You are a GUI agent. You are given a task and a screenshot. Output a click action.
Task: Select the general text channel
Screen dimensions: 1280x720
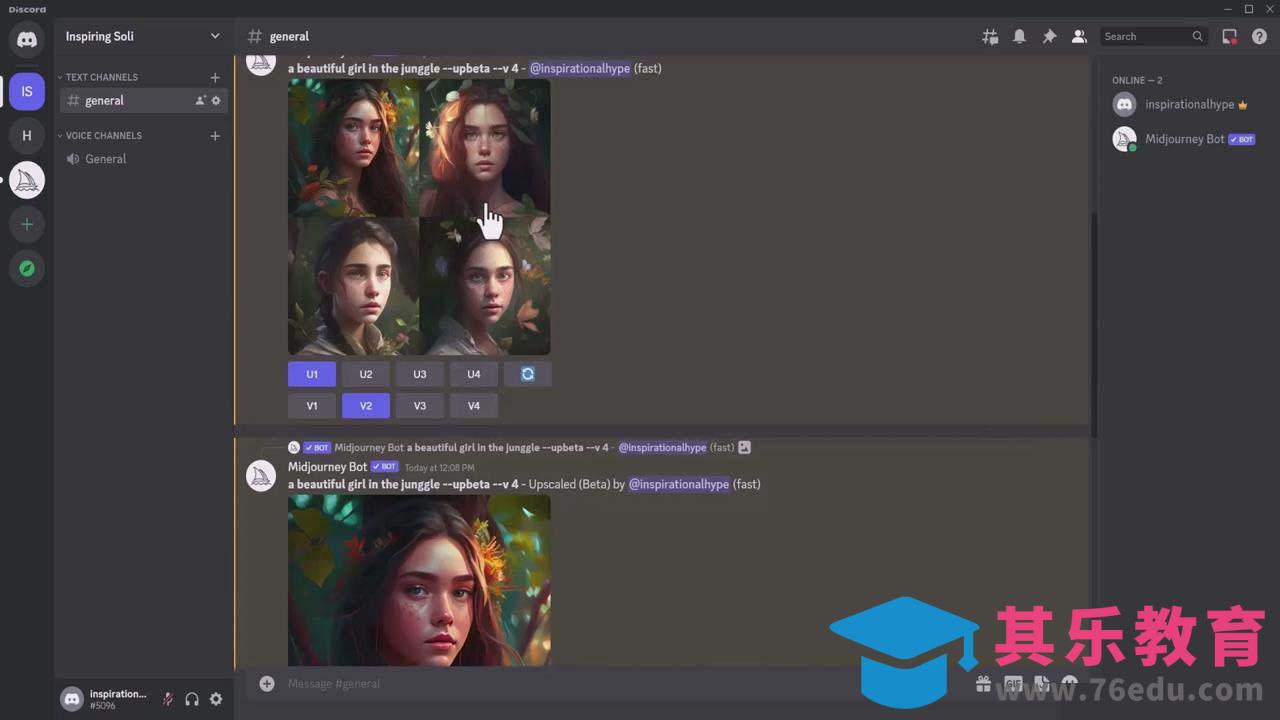(x=105, y=100)
